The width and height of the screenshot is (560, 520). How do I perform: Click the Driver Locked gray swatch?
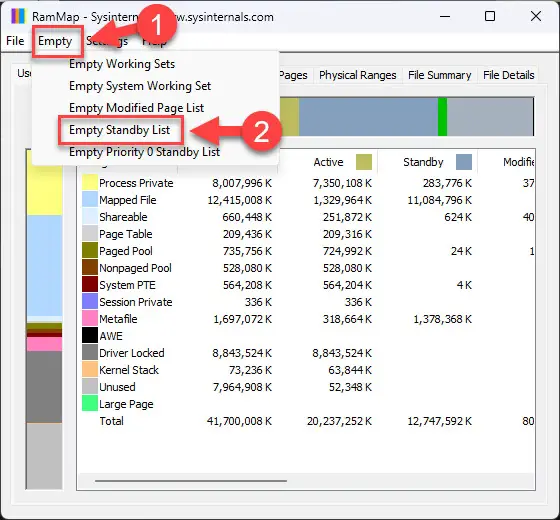[90, 352]
